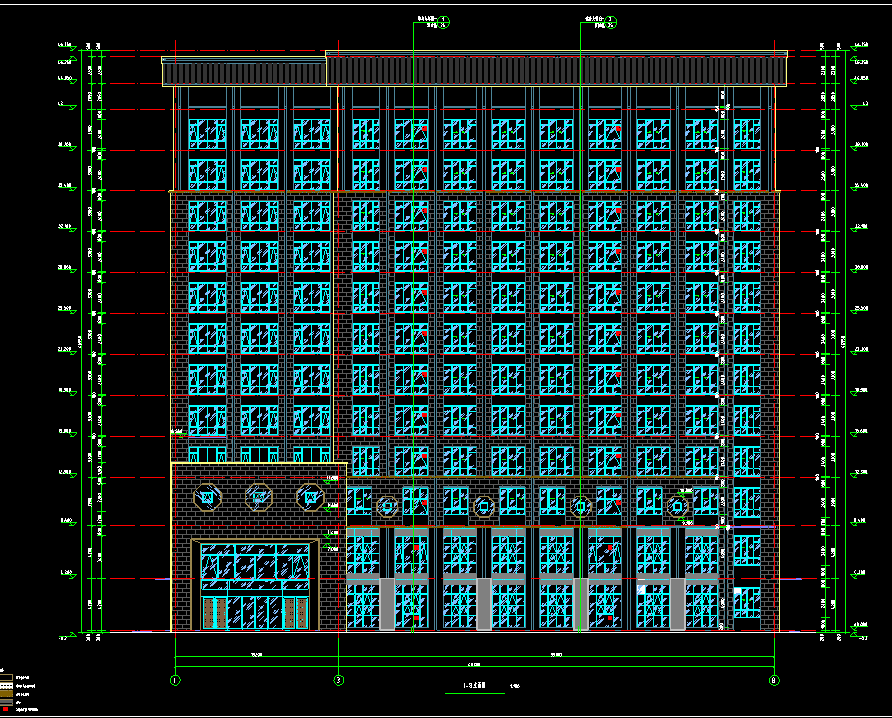Click the leftmost small octagon ornament on the main facade
Viewport: 892px width, 718px height.
386,506
